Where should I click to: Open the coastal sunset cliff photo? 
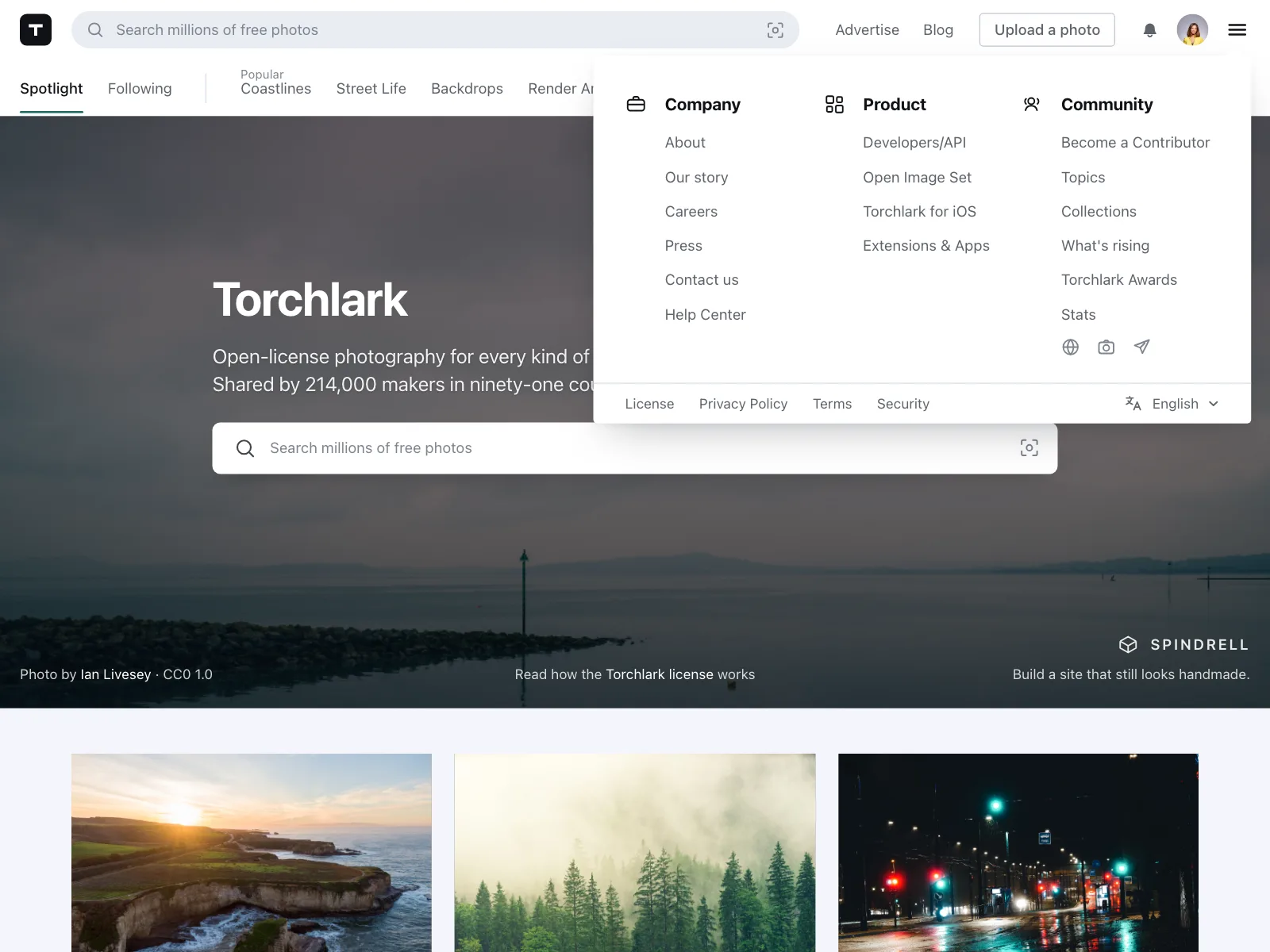[252, 853]
